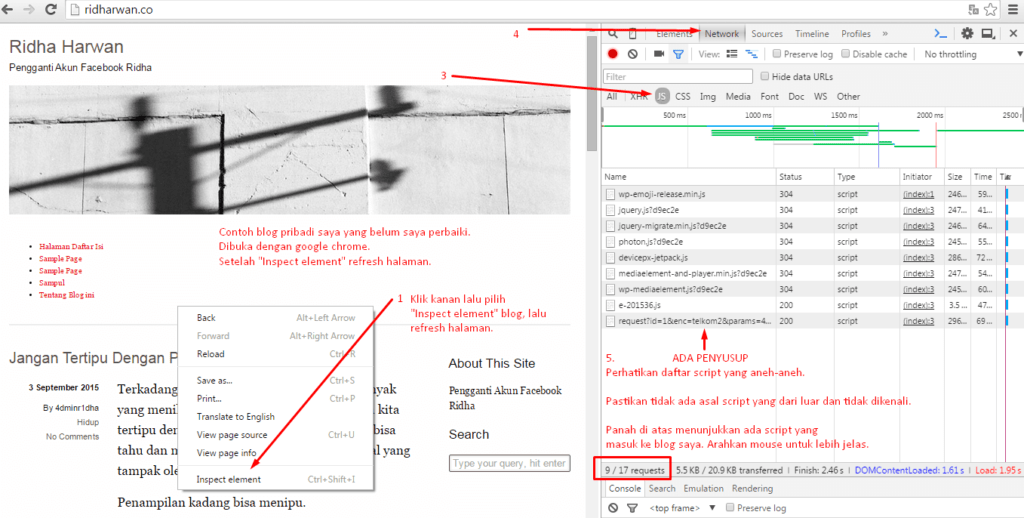Click the network Filter text field
Screen dimensions: 1024x518
point(678,76)
